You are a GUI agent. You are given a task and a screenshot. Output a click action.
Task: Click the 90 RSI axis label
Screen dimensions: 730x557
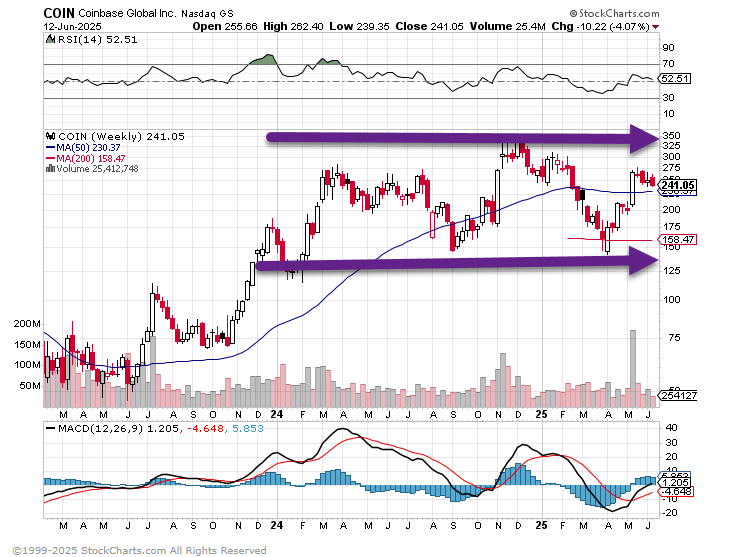tap(668, 48)
